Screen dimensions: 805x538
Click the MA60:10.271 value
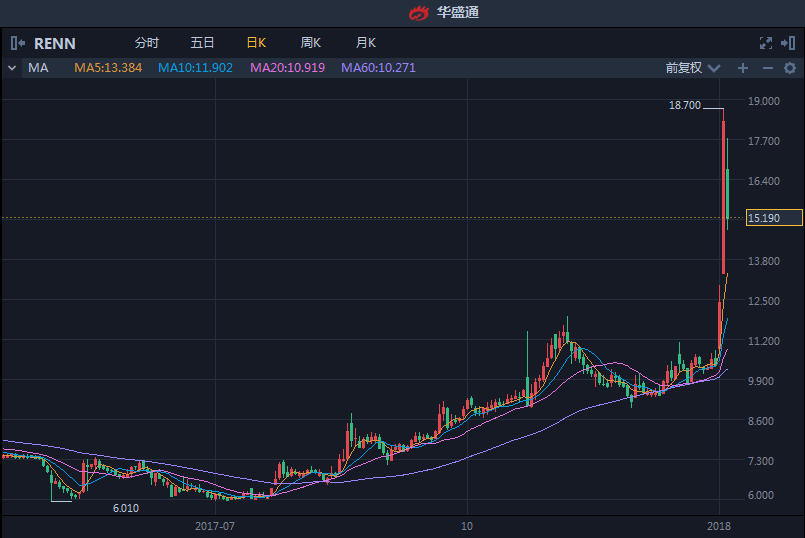coord(378,68)
